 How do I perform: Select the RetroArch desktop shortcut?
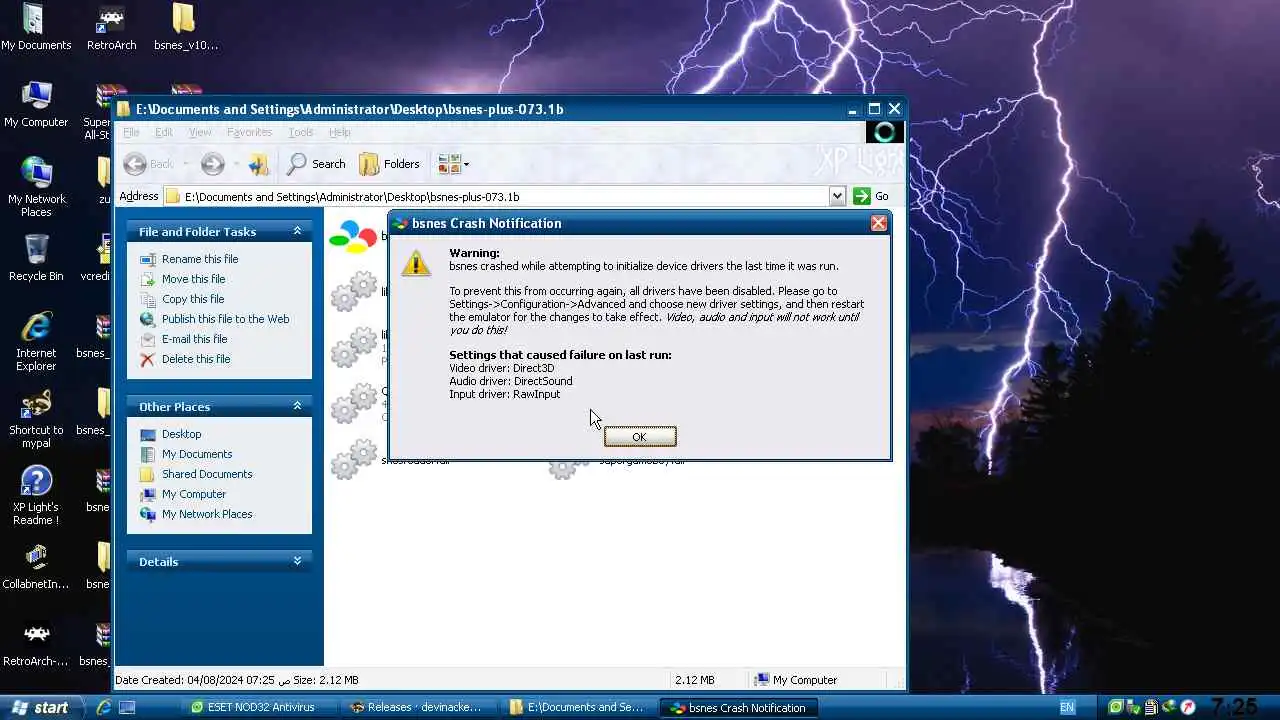pos(111,27)
